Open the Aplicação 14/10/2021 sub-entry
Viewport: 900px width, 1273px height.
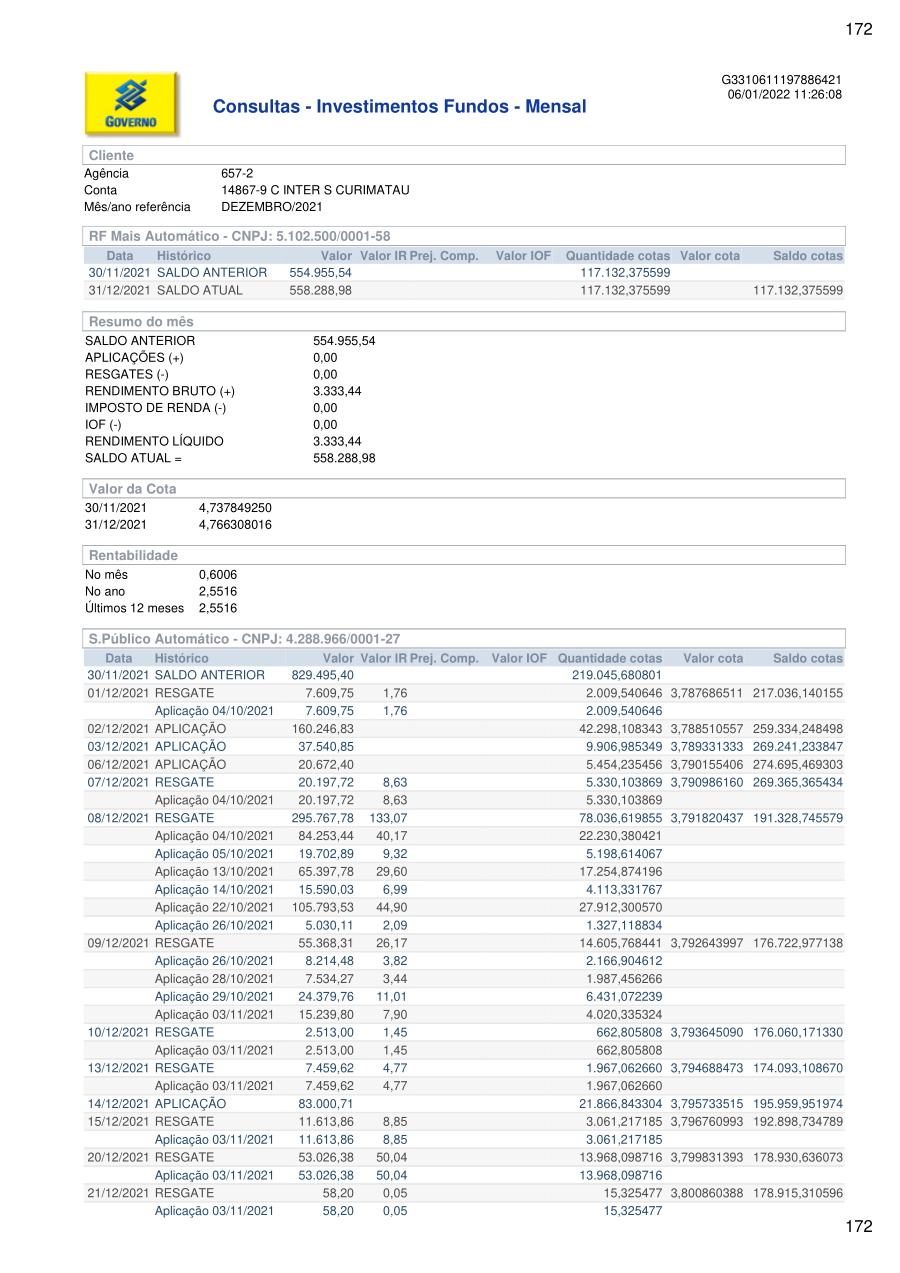point(213,890)
